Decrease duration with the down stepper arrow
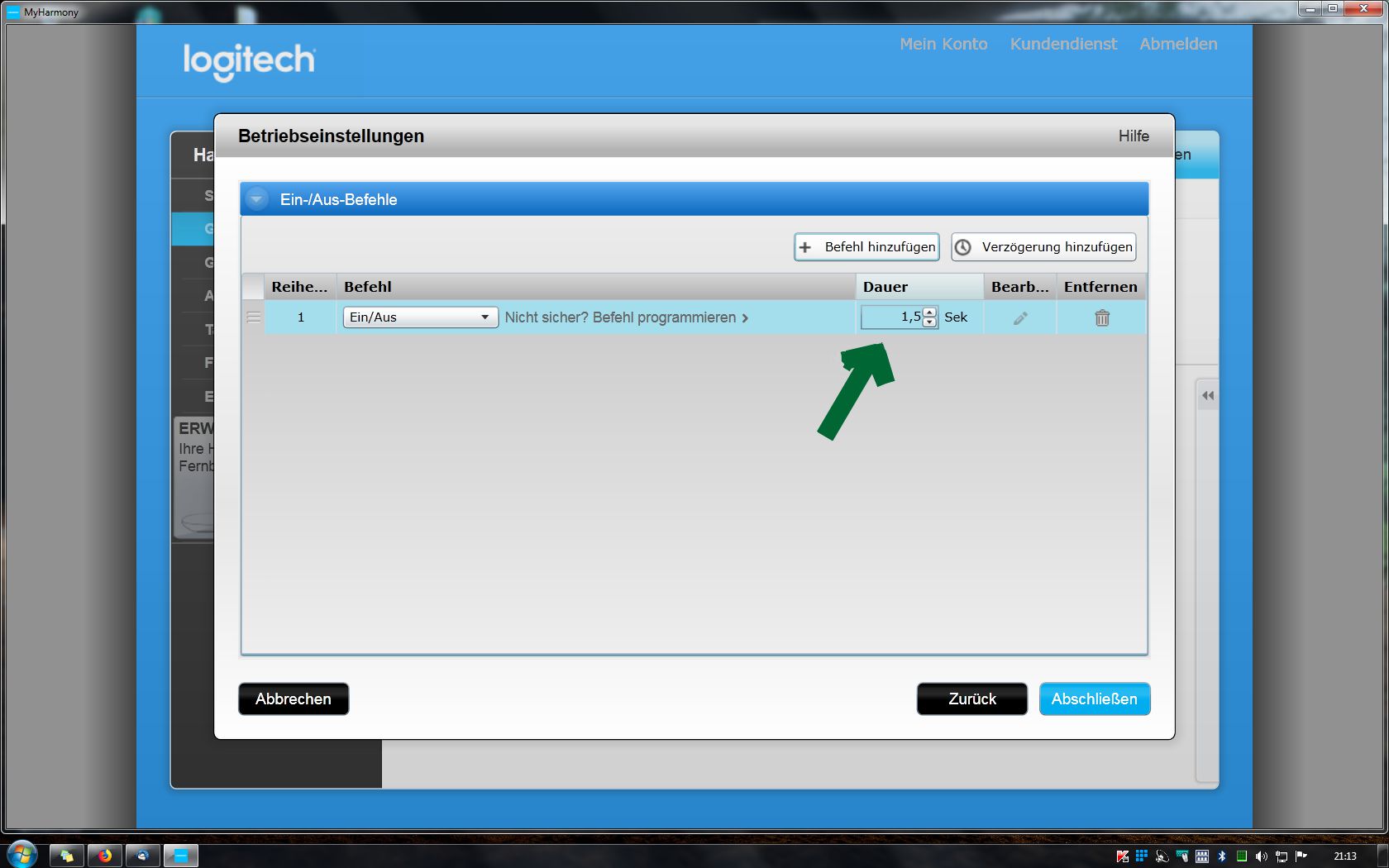The image size is (1389, 868). pos(930,322)
